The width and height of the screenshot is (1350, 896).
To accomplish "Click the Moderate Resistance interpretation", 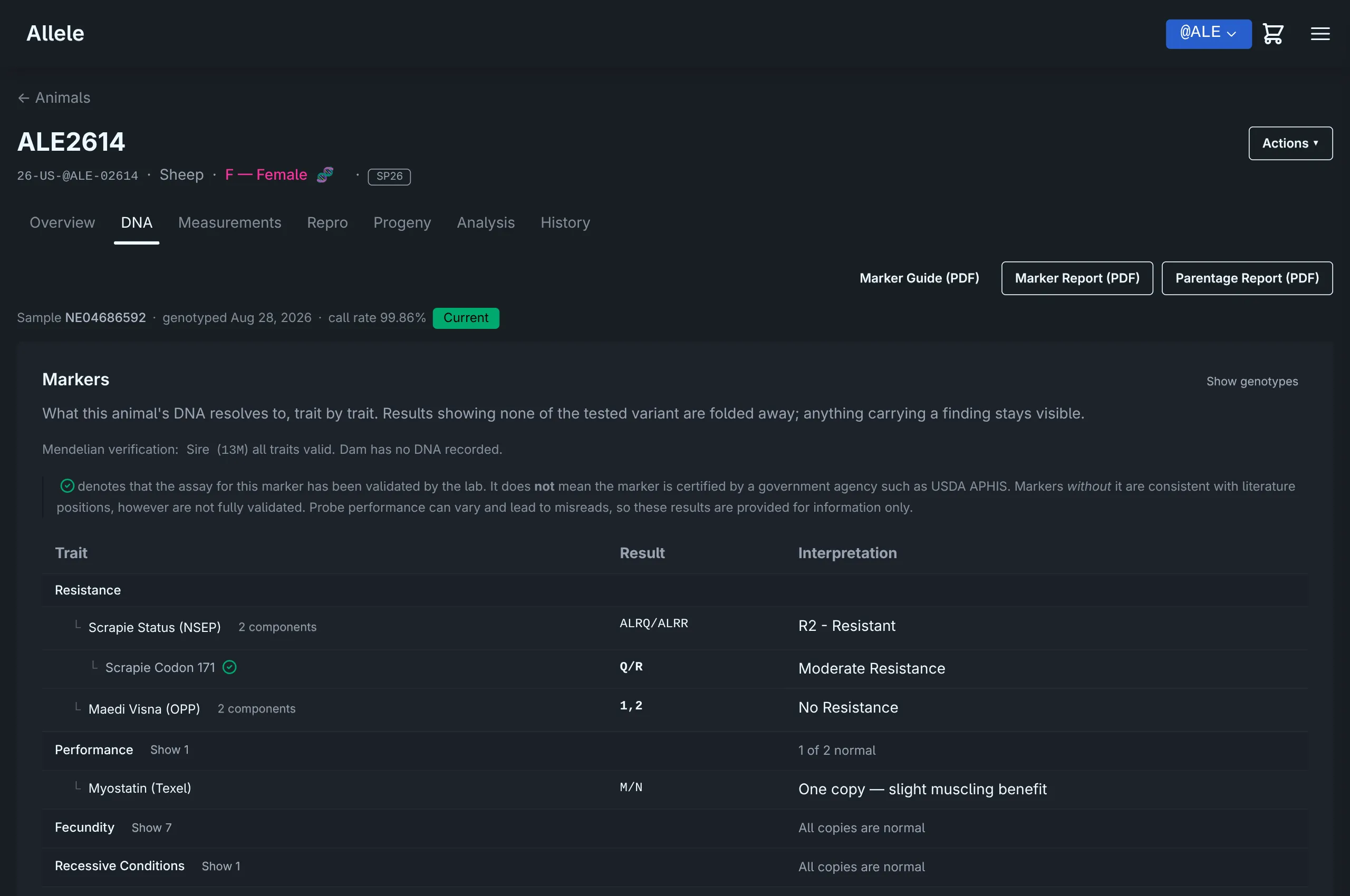I will [x=871, y=668].
